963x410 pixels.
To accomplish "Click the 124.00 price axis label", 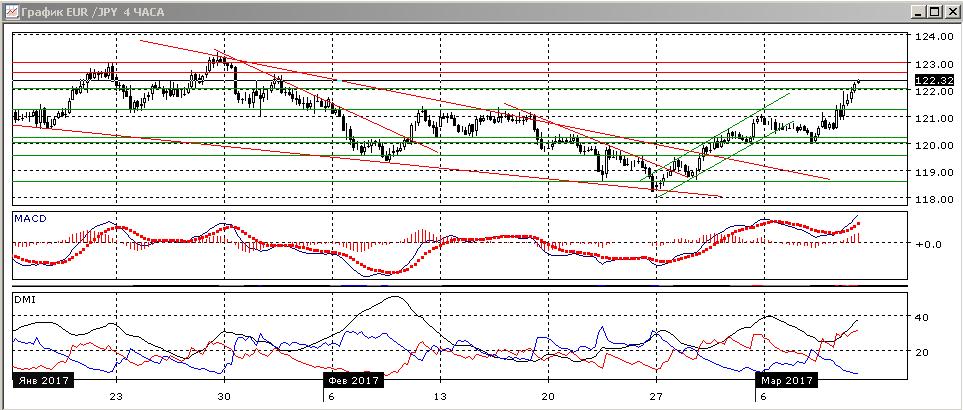I will [934, 37].
